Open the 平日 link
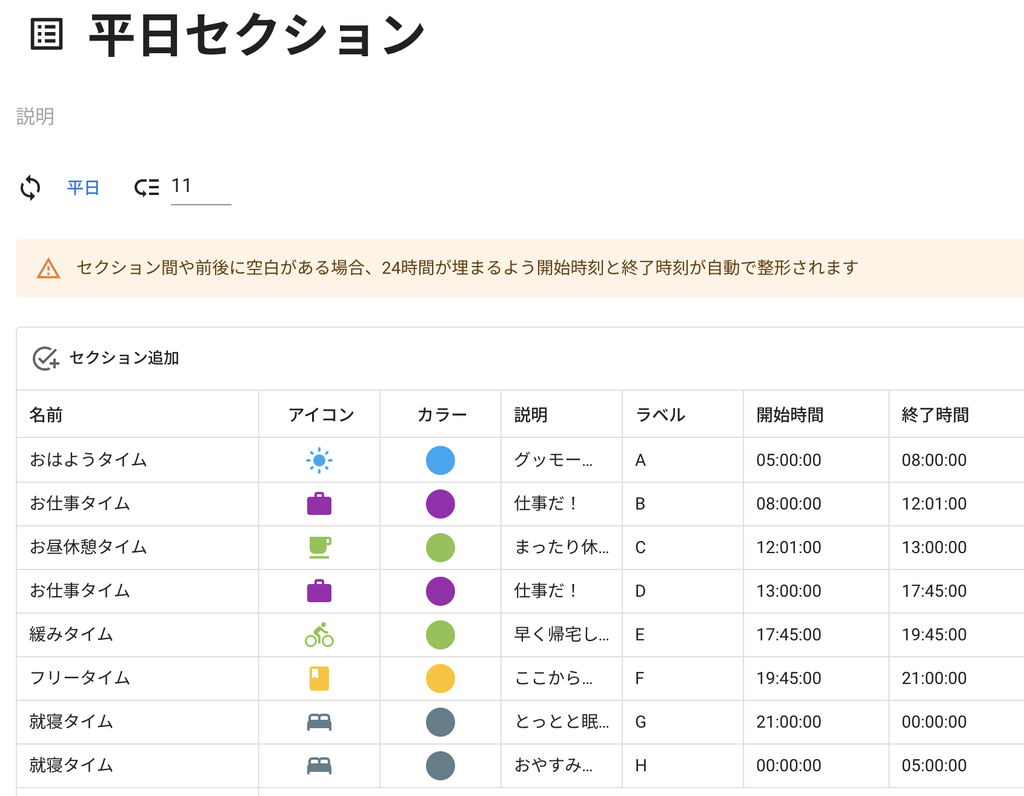The height and width of the screenshot is (796, 1024). tap(83, 188)
